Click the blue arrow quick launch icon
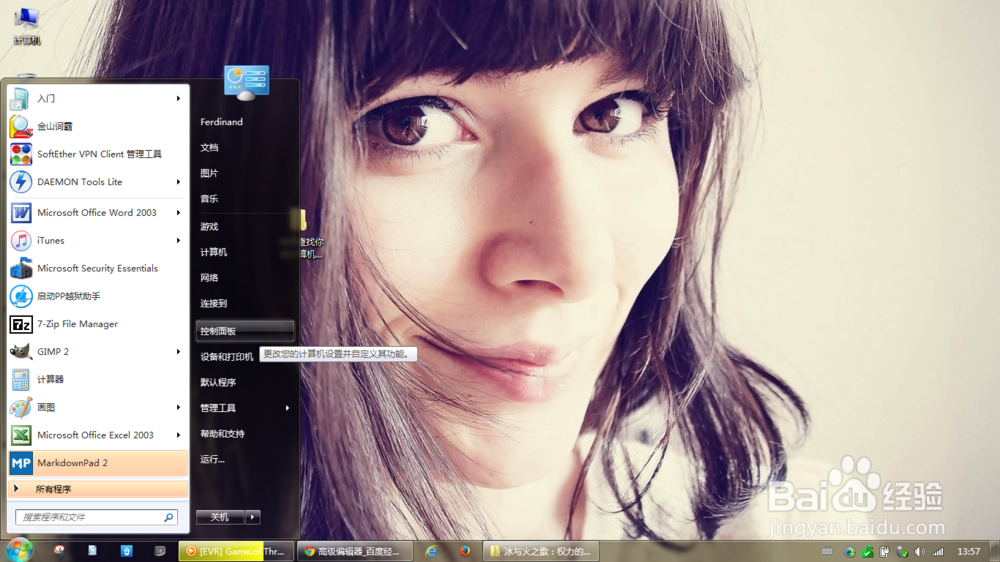This screenshot has height=562, width=1000. (x=126, y=551)
